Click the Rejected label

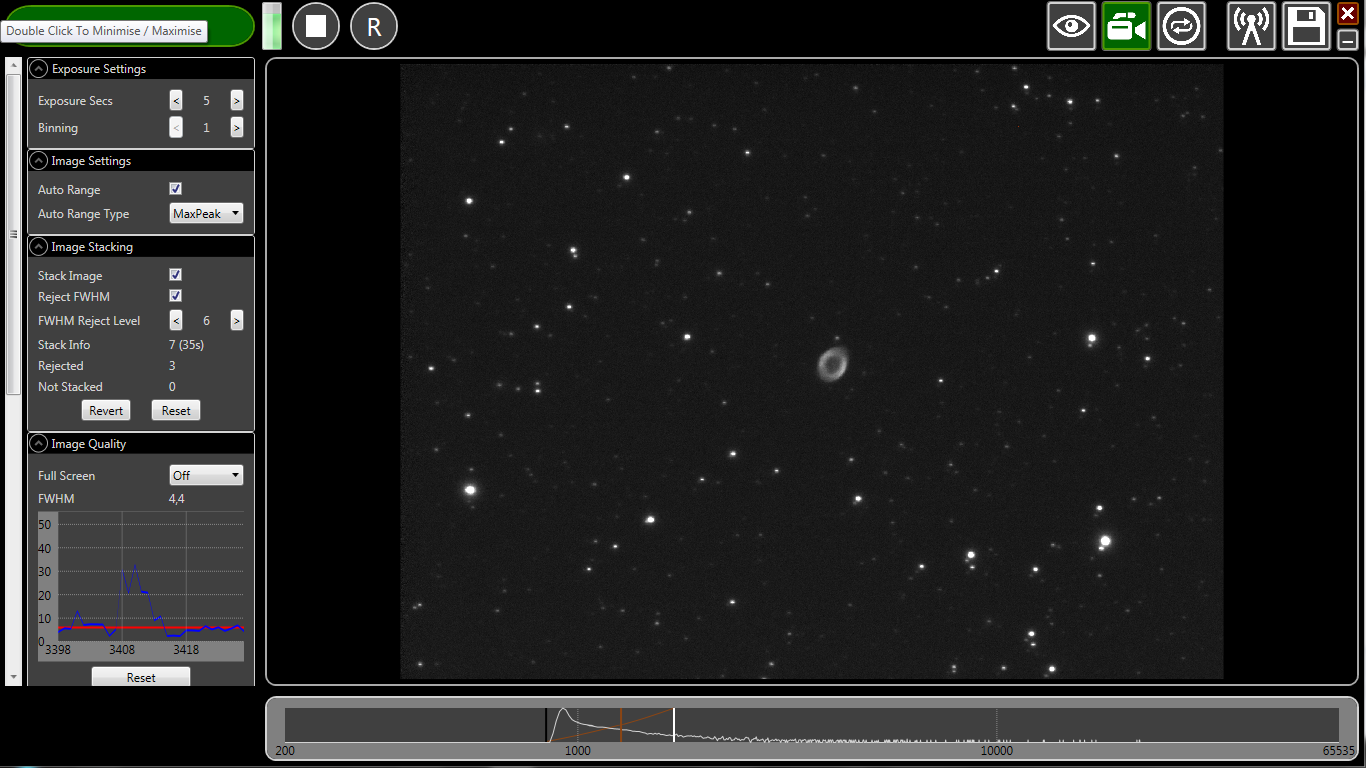coord(61,366)
